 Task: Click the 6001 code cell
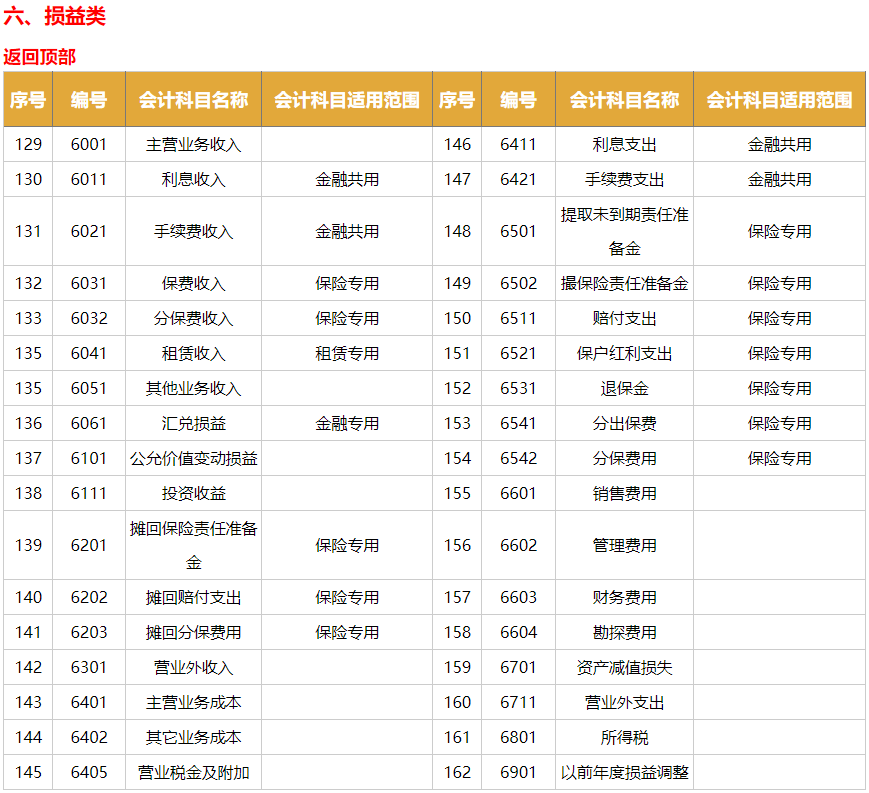pyautogui.click(x=88, y=143)
